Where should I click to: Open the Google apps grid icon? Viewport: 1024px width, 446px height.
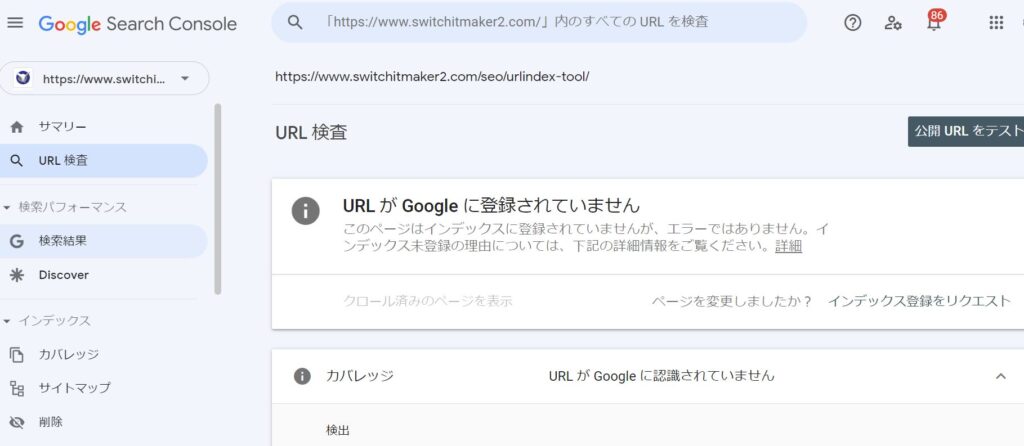[996, 23]
